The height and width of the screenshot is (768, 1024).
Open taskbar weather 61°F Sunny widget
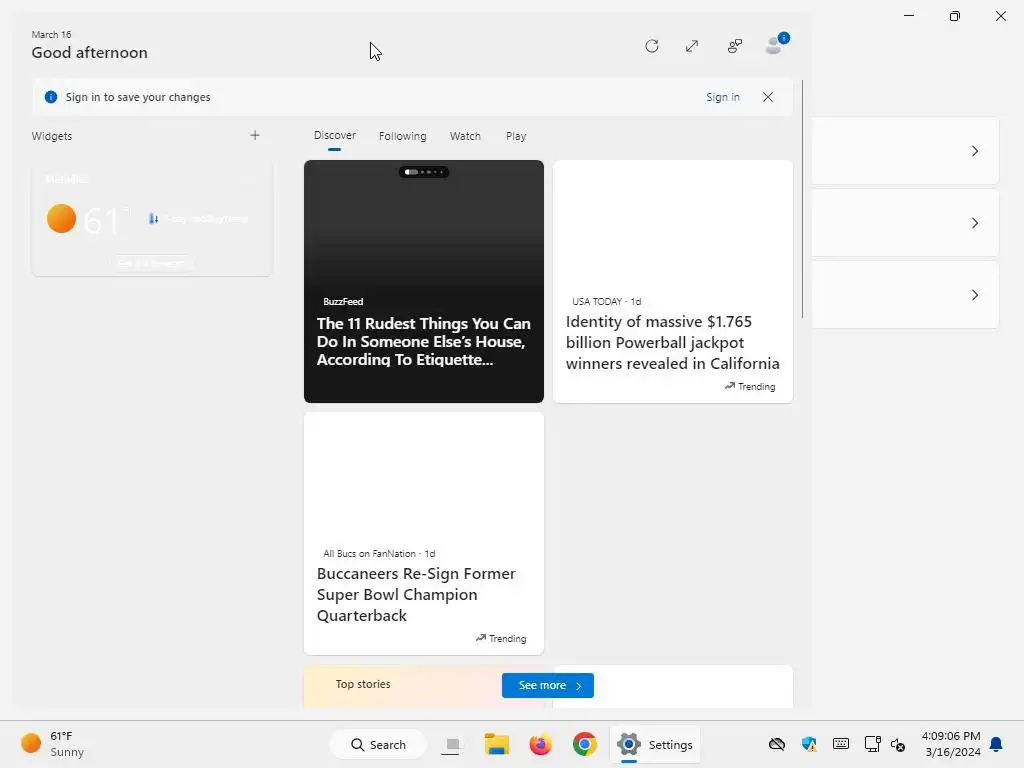click(x=52, y=744)
